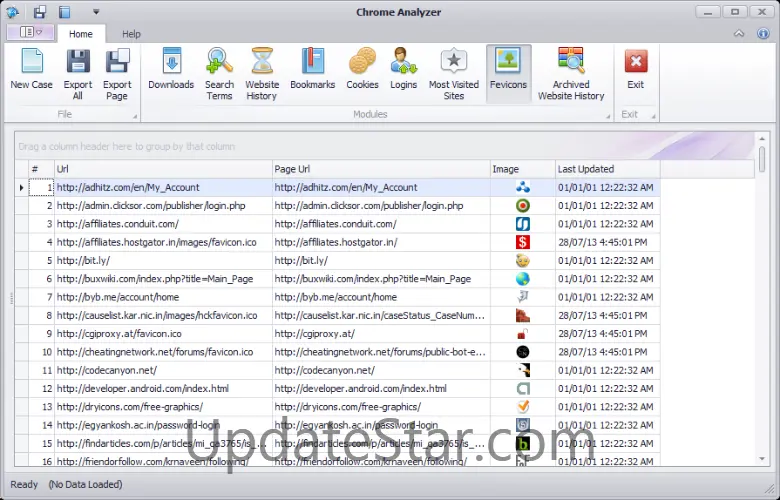The image size is (780, 500).
Task: Click the blue info icon at top right
Action: (763, 33)
